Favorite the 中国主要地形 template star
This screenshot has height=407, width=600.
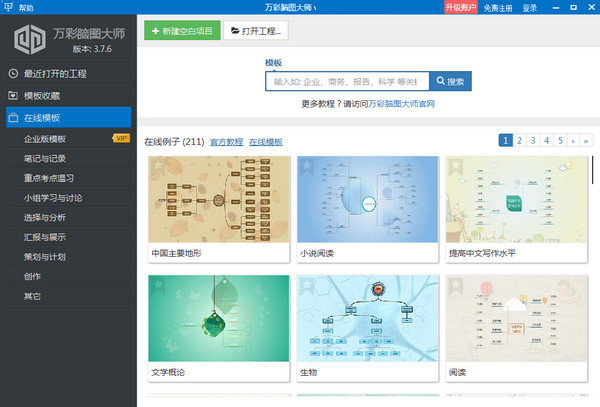pyautogui.click(x=157, y=165)
